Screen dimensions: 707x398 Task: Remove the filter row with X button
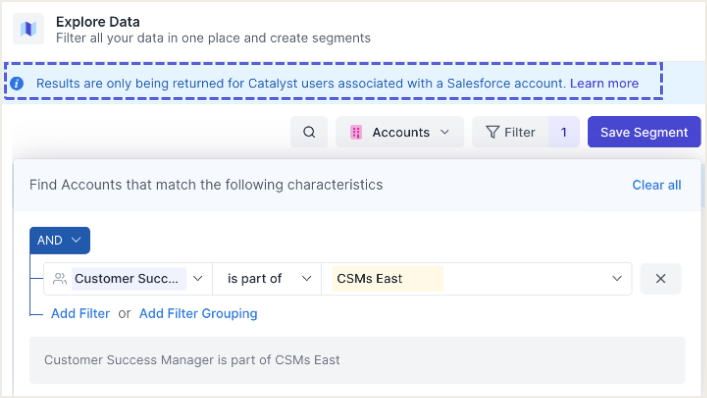661,279
